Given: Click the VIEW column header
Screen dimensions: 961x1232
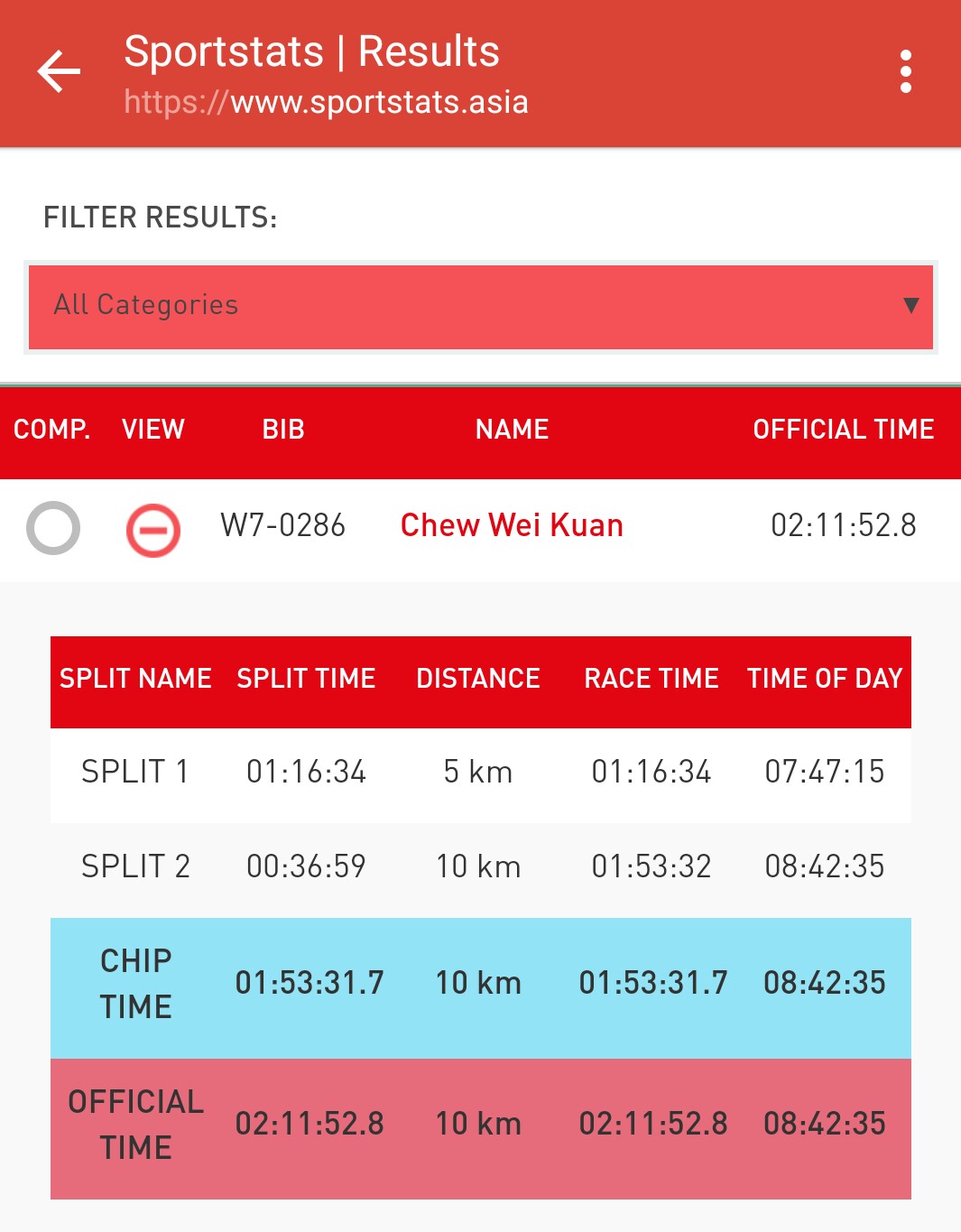Looking at the screenshot, I should pyautogui.click(x=153, y=430).
